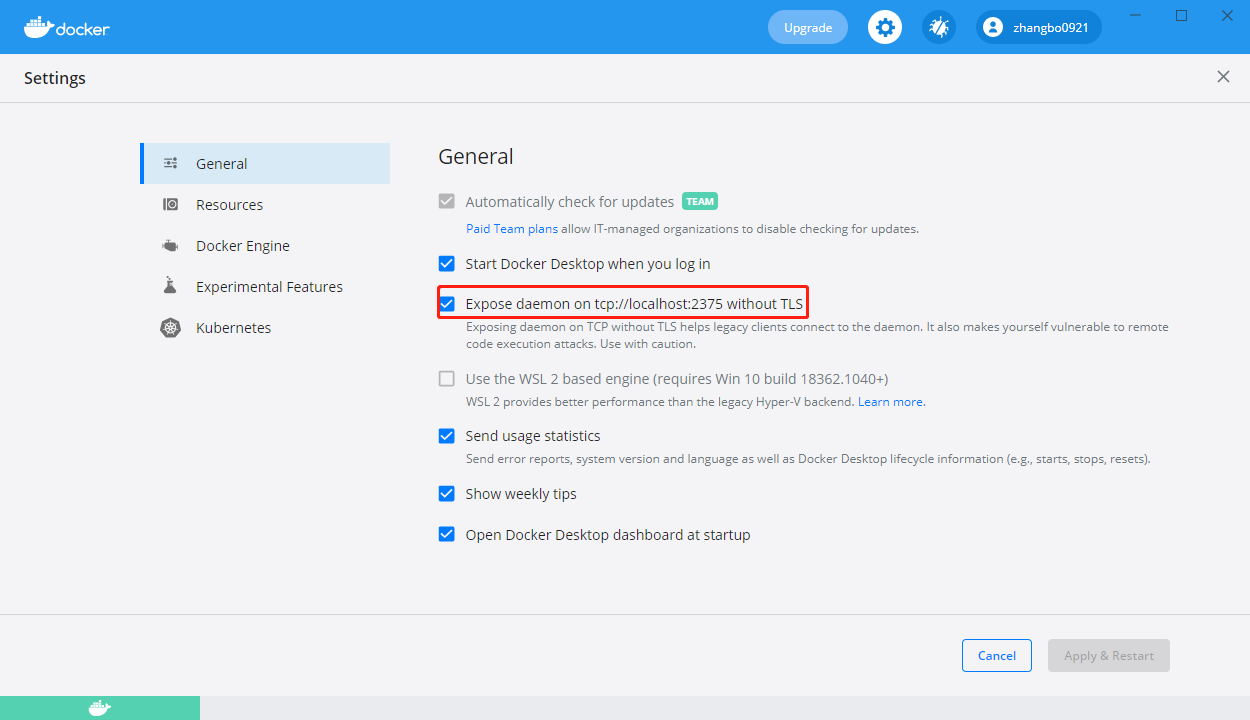Click the Cancel button
Screen dimensions: 1250x720
coord(997,656)
